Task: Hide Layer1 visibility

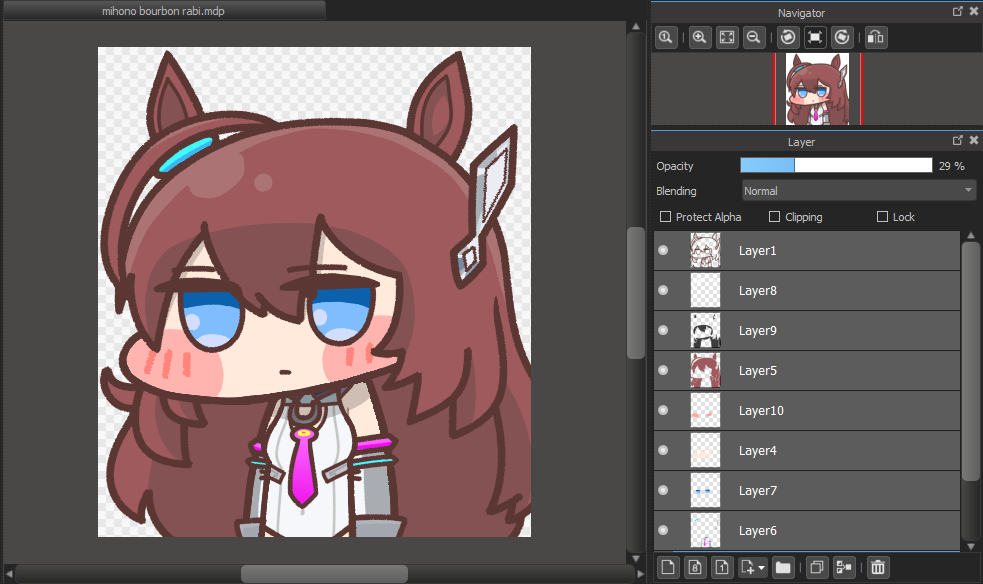Action: pos(663,251)
